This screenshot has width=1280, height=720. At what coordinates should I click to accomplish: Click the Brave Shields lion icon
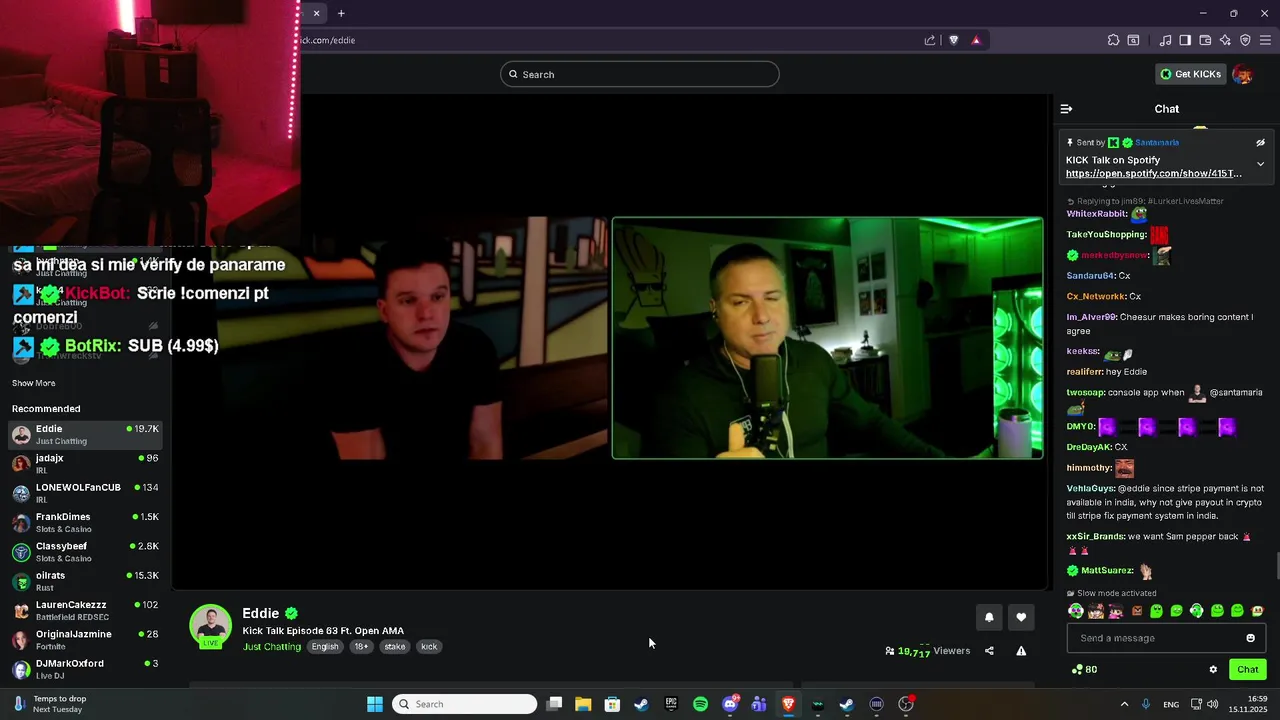(954, 40)
